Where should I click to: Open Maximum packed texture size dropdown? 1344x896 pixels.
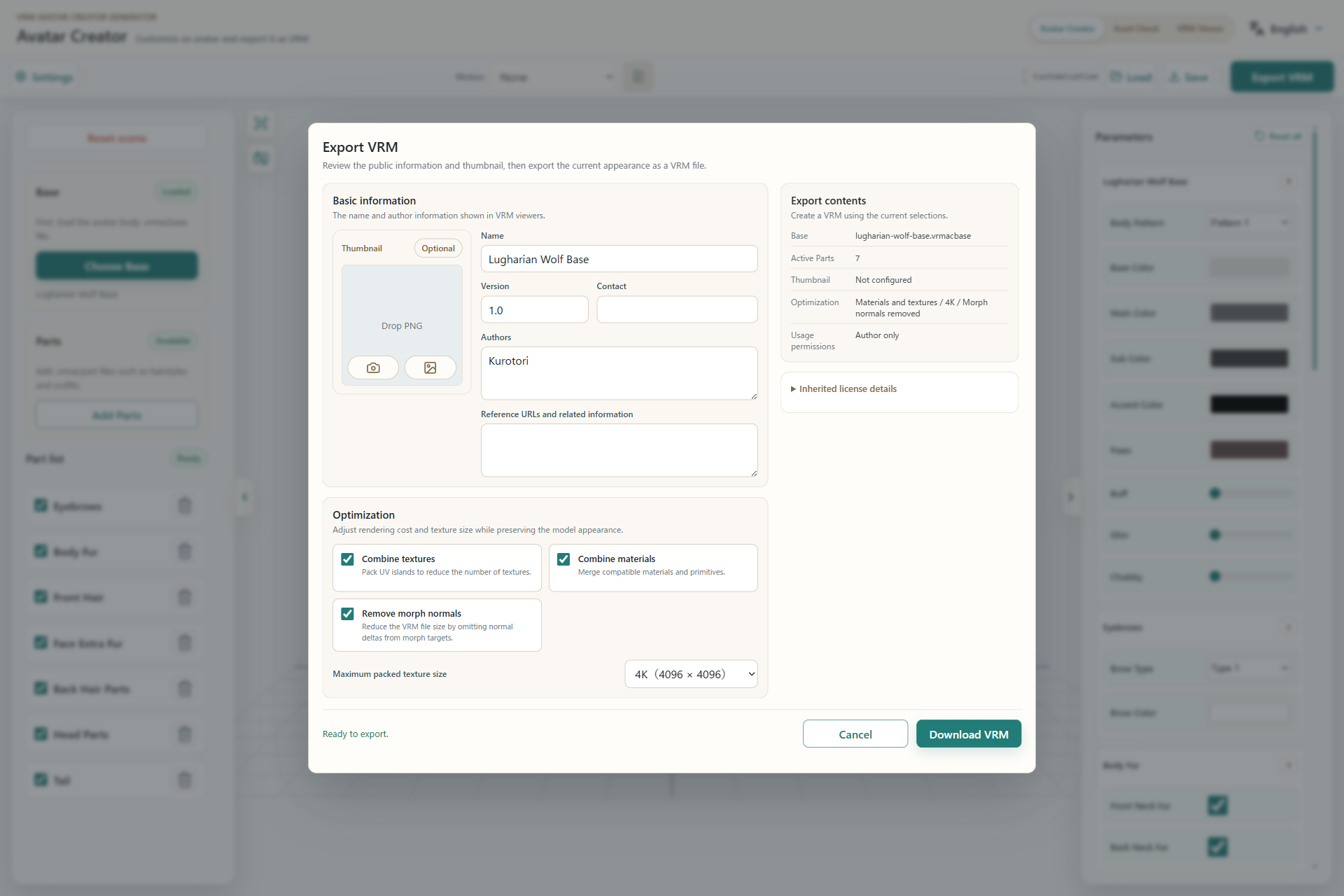(x=691, y=674)
